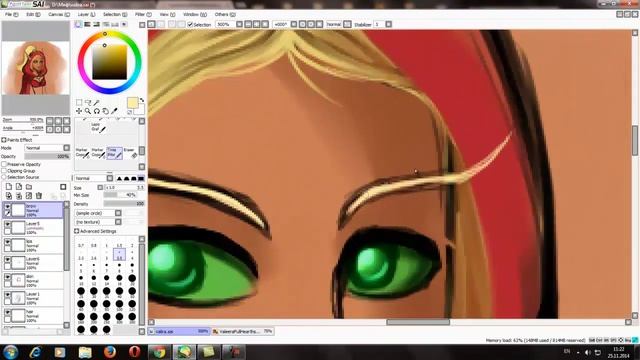Open the Layer menu
640x360 pixels.
tap(86, 14)
